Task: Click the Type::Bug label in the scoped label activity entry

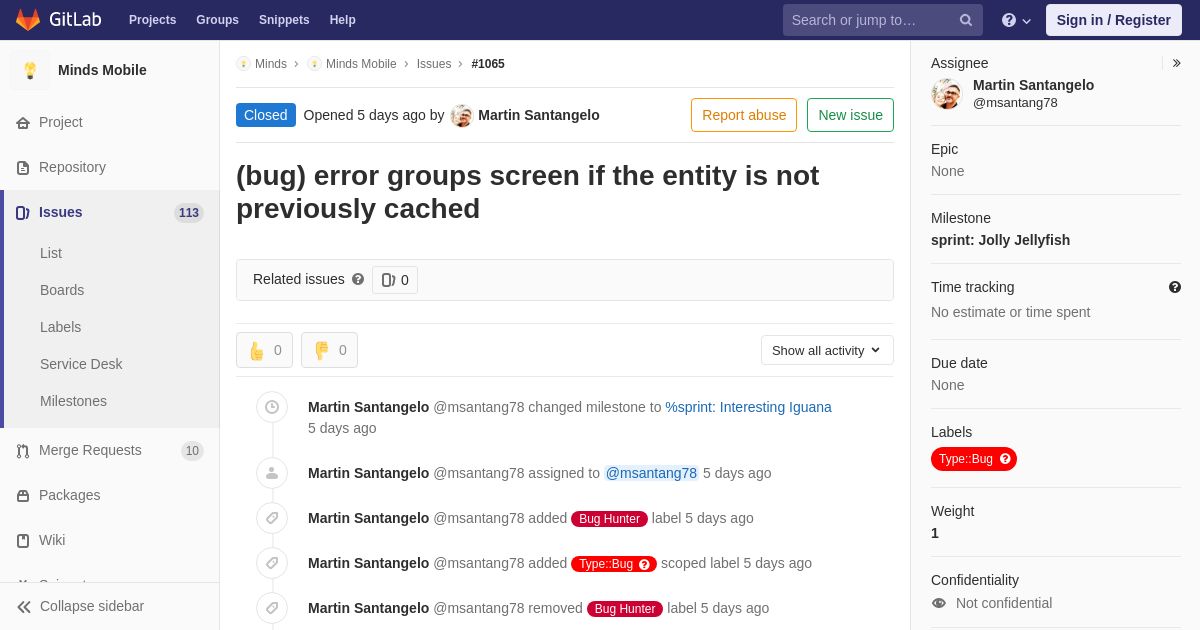Action: tap(614, 564)
